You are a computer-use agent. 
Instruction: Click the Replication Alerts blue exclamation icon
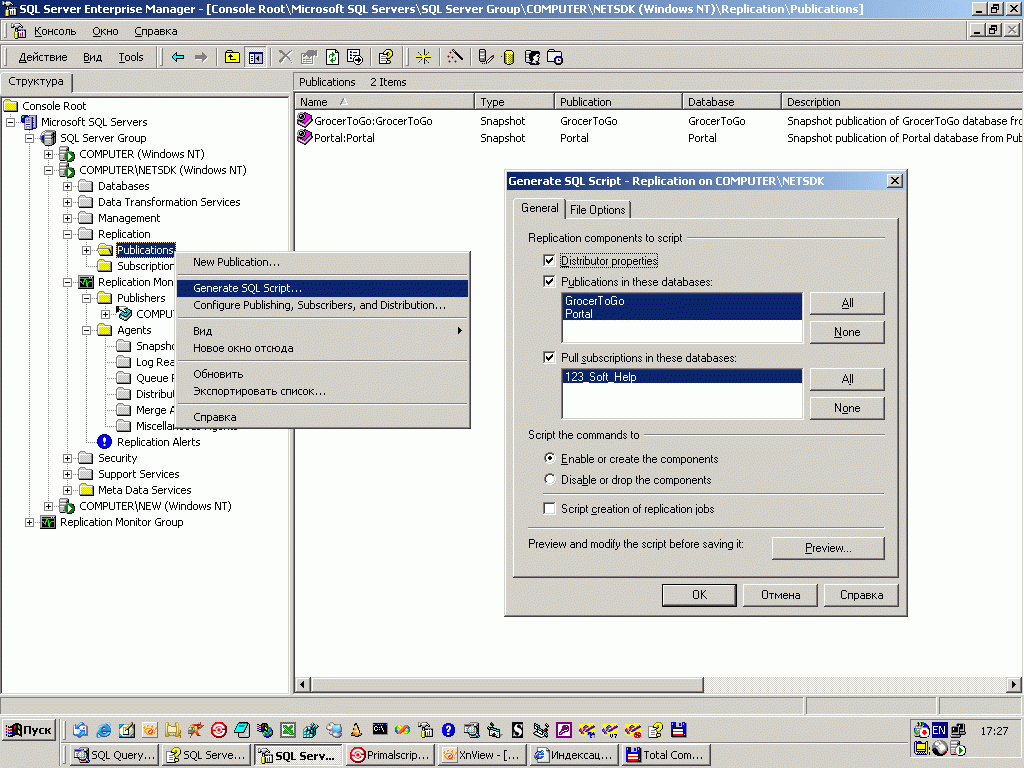tap(104, 442)
